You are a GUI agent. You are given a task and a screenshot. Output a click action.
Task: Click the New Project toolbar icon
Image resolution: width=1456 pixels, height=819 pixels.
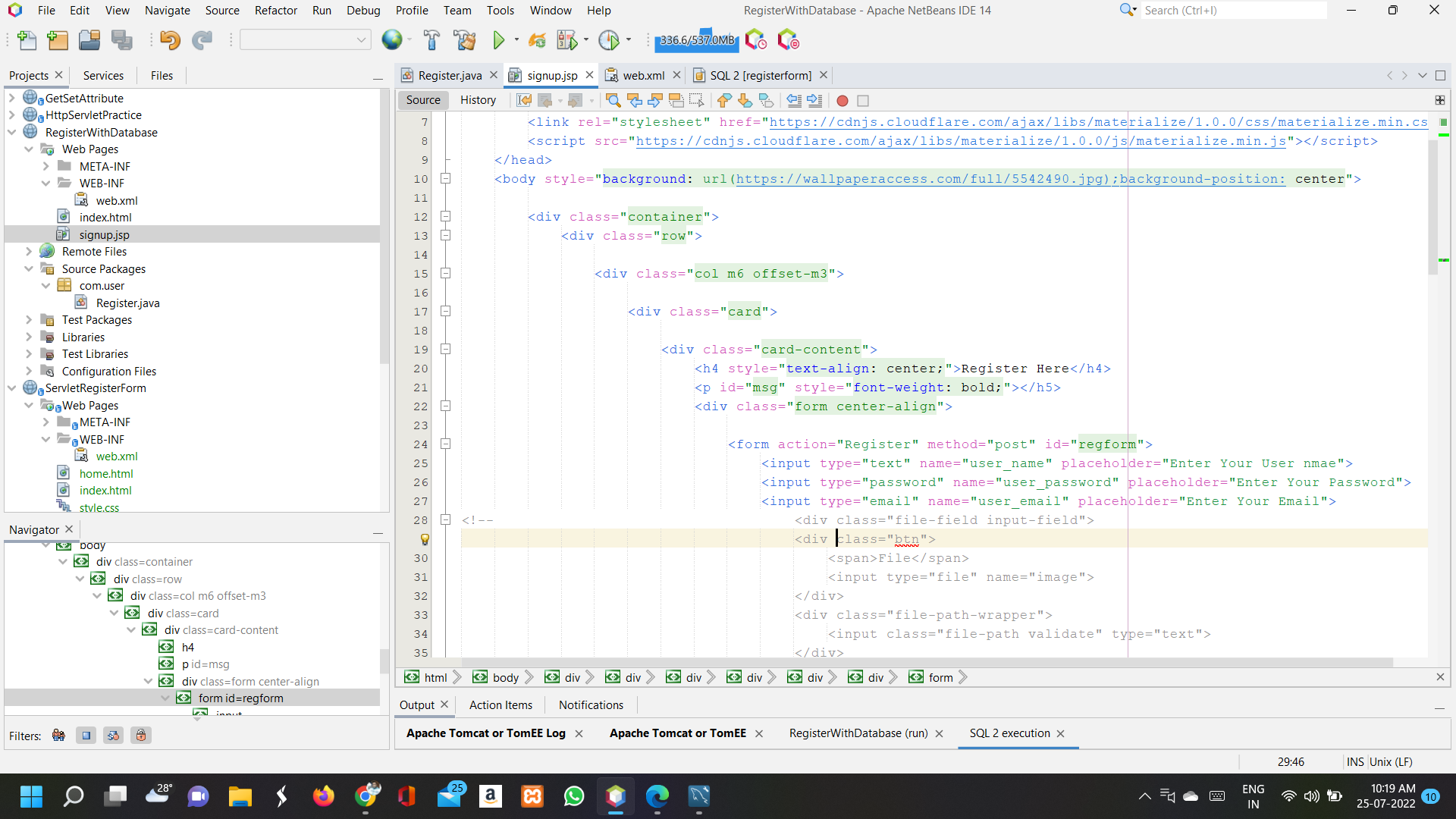click(58, 40)
